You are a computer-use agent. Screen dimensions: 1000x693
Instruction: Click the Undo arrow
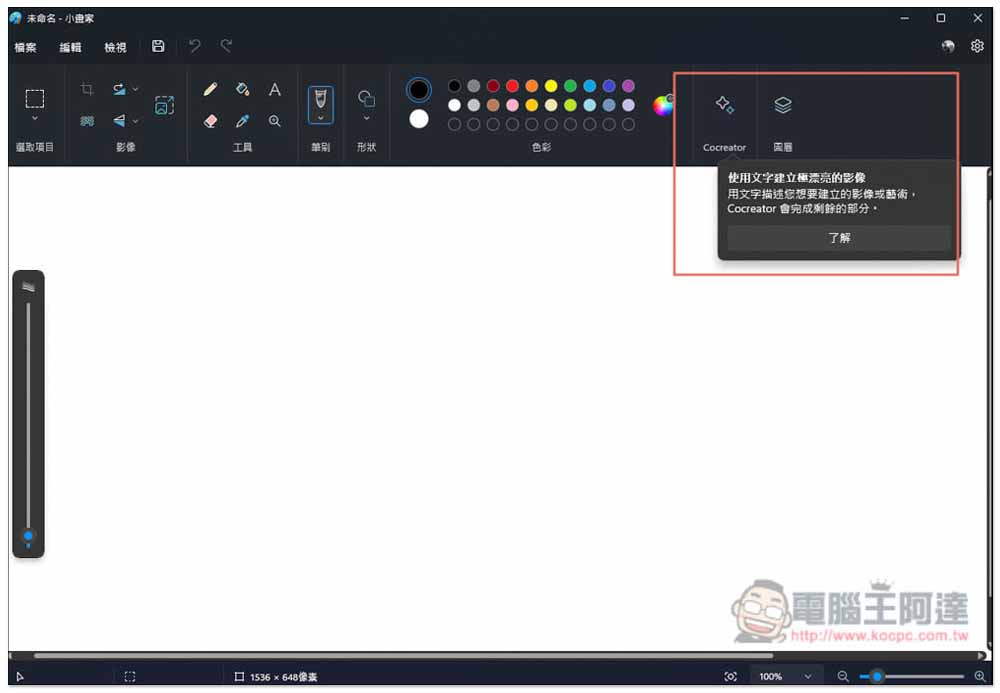194,46
